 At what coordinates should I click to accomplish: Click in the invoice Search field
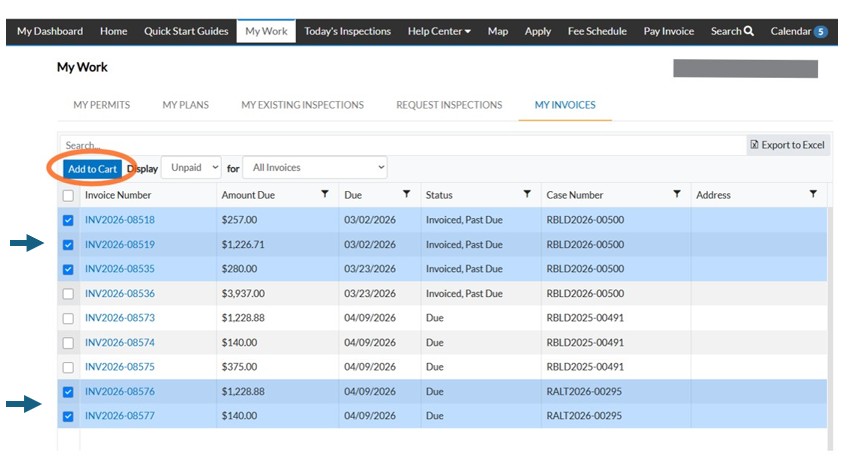coord(400,145)
